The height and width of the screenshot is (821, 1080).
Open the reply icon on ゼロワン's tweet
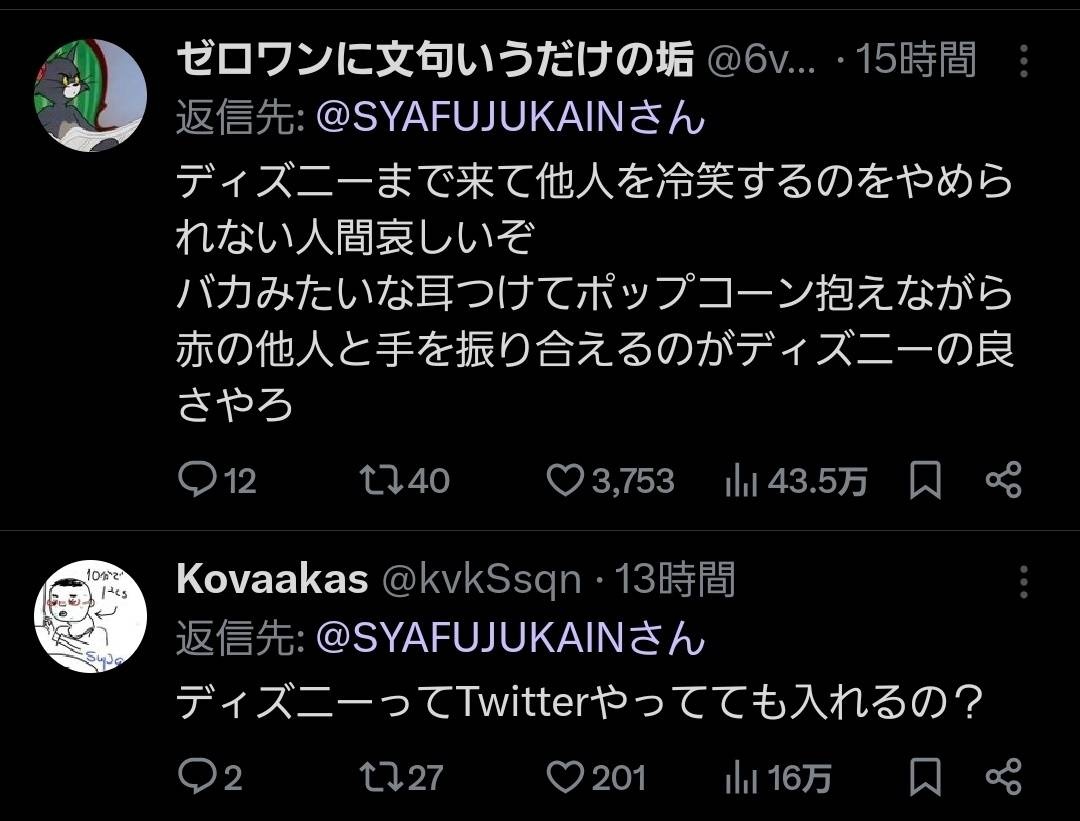coord(198,480)
